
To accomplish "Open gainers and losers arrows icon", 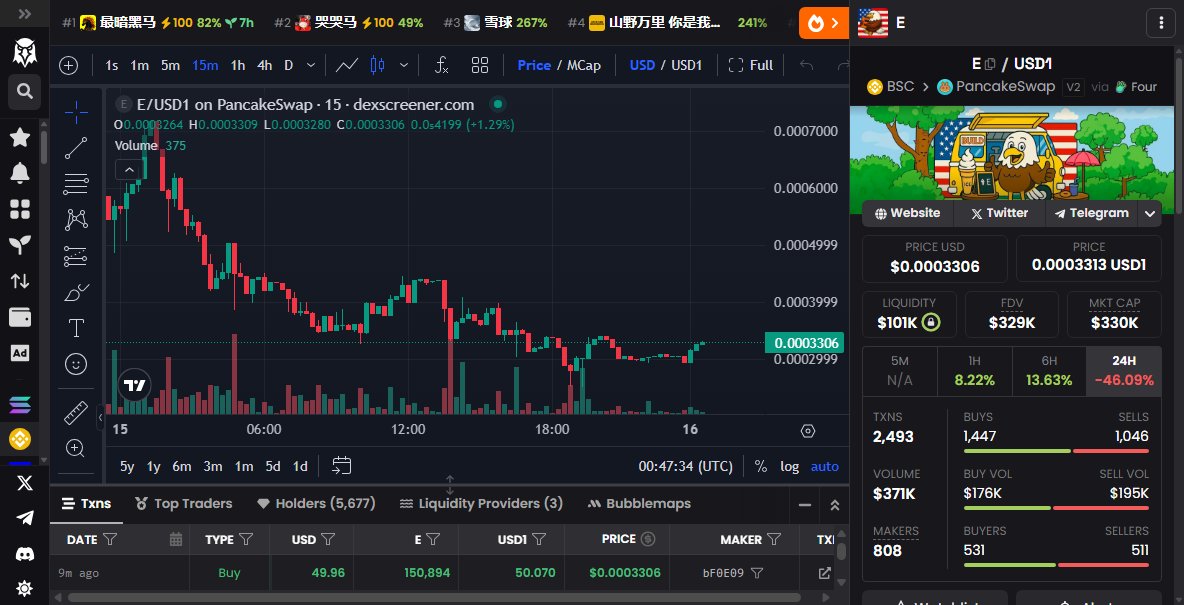I will (20, 281).
